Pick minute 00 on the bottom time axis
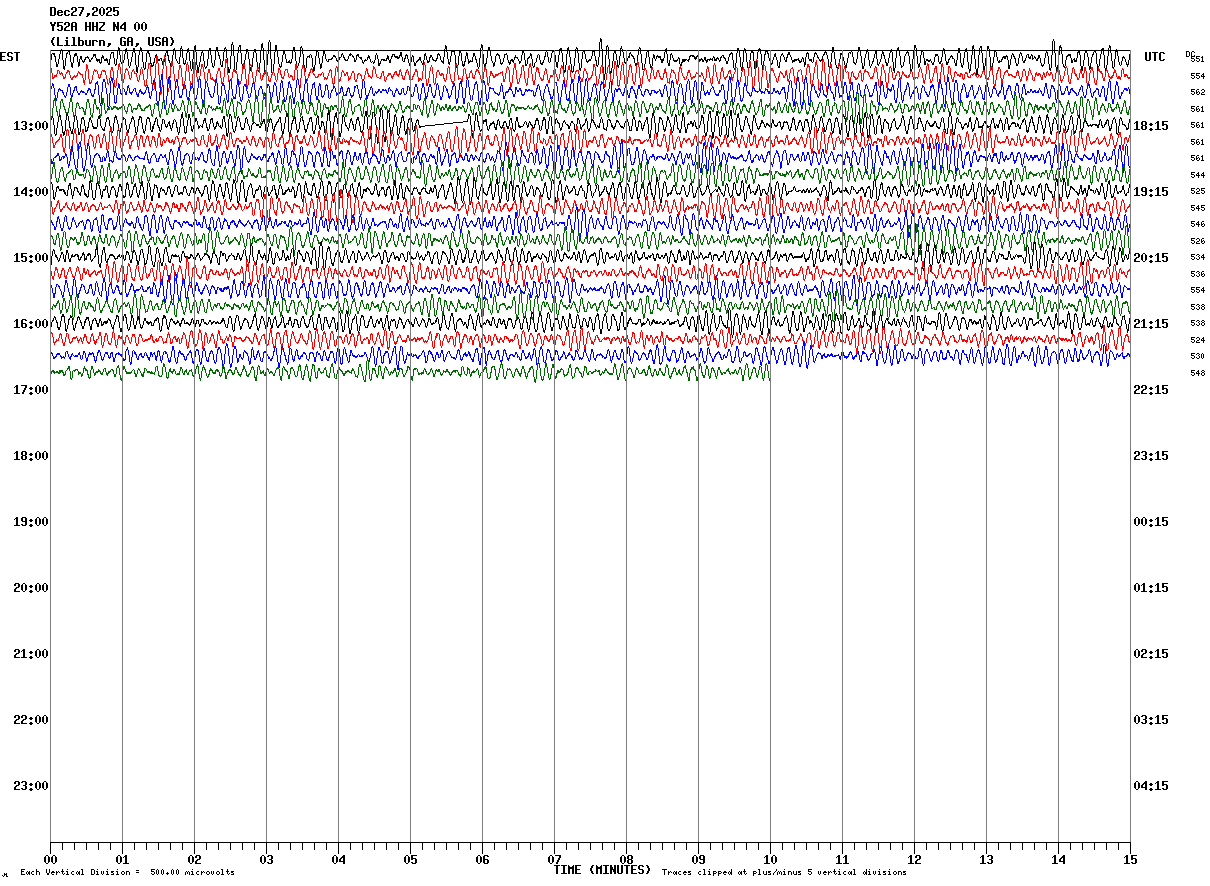1210x886 pixels. (x=50, y=859)
